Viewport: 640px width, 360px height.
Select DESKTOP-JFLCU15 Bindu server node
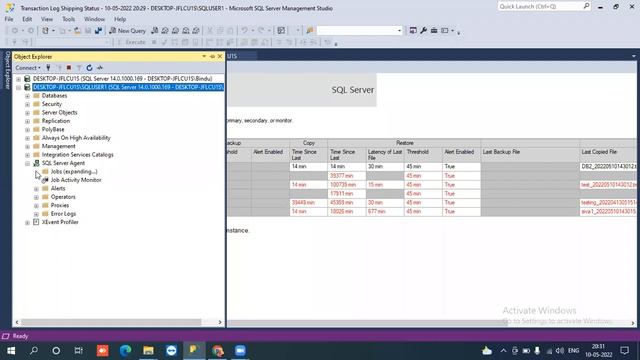click(x=122, y=78)
